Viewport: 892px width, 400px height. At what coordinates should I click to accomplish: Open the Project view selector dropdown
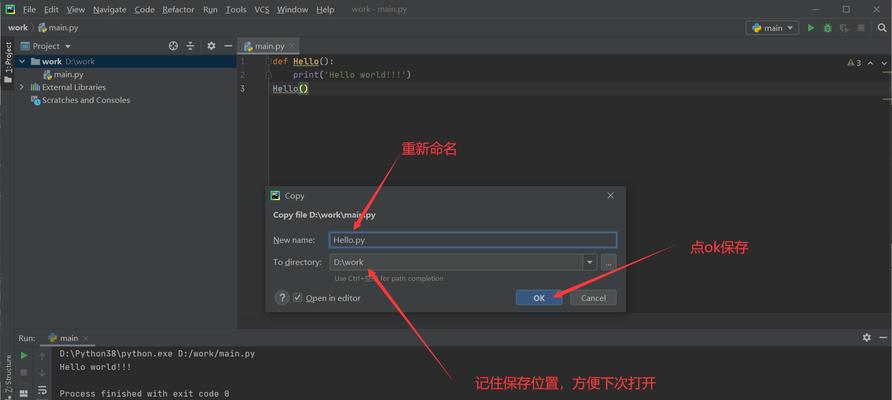46,46
